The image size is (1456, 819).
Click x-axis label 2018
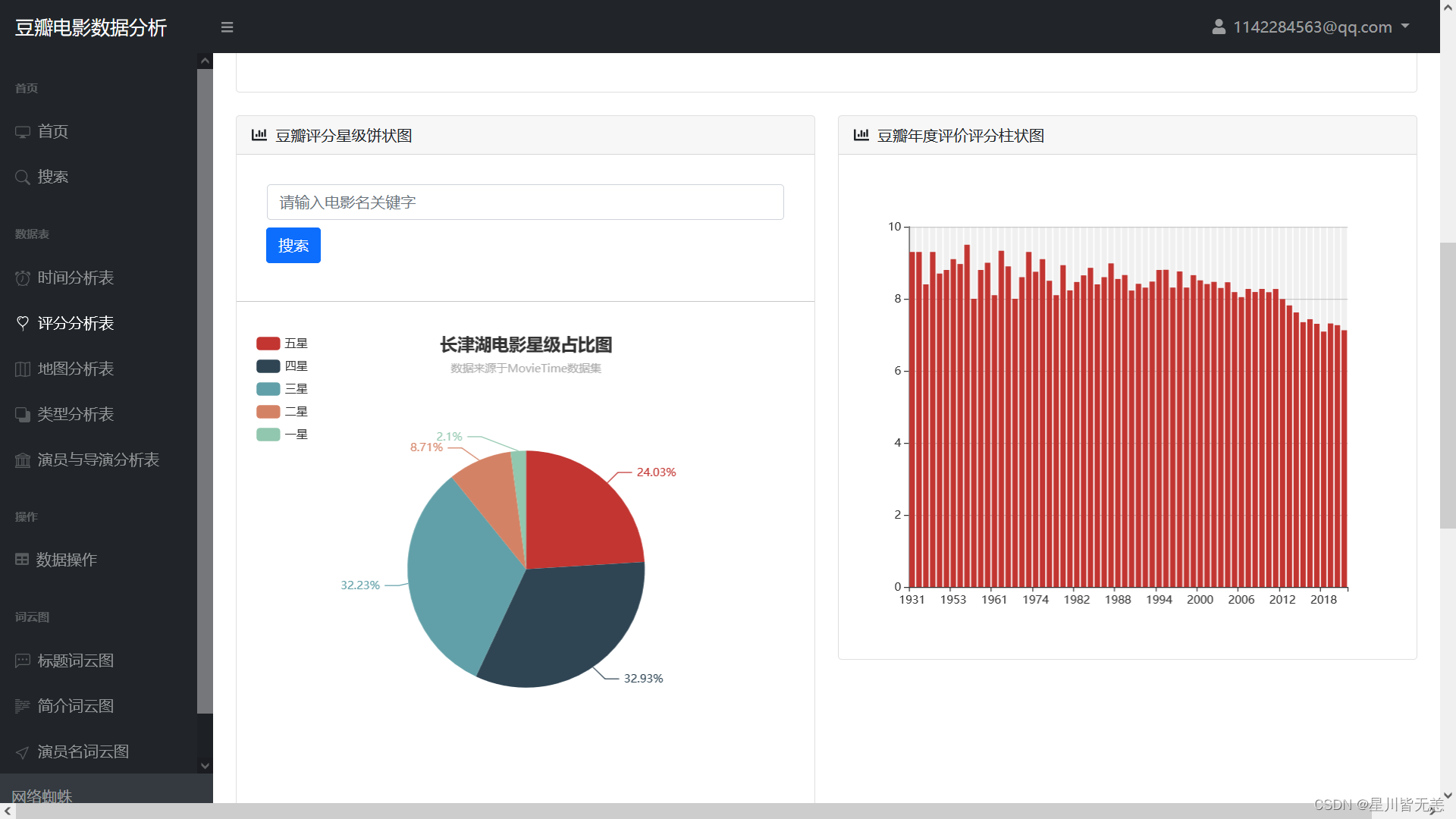click(1323, 600)
